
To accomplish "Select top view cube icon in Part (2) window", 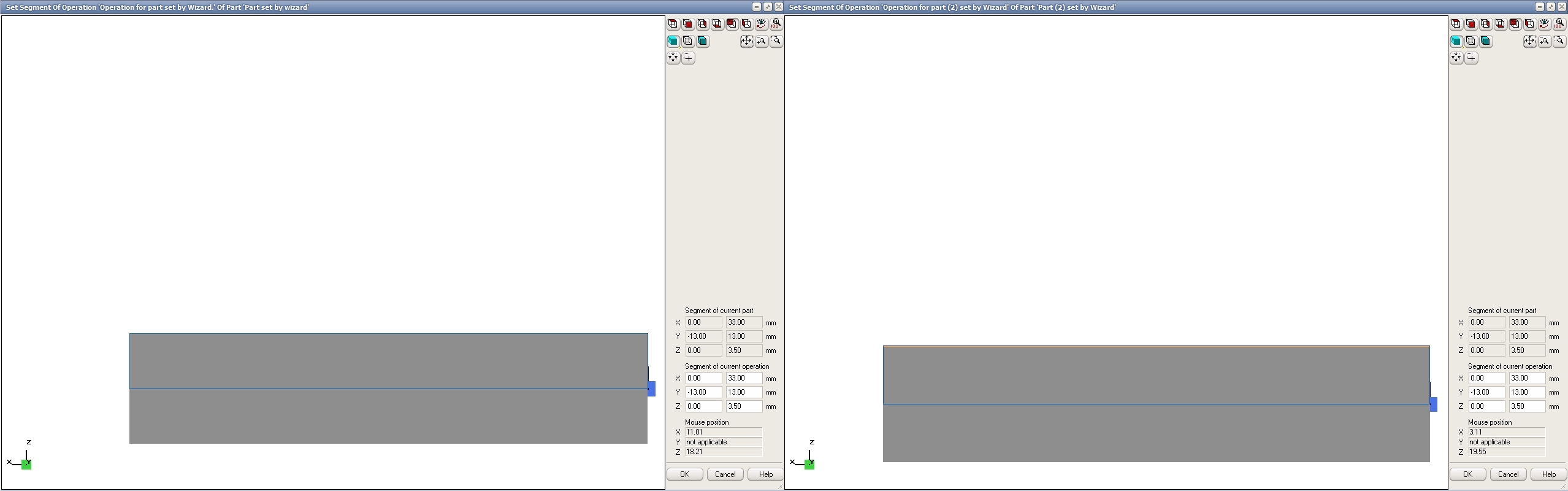I will pos(1456,24).
